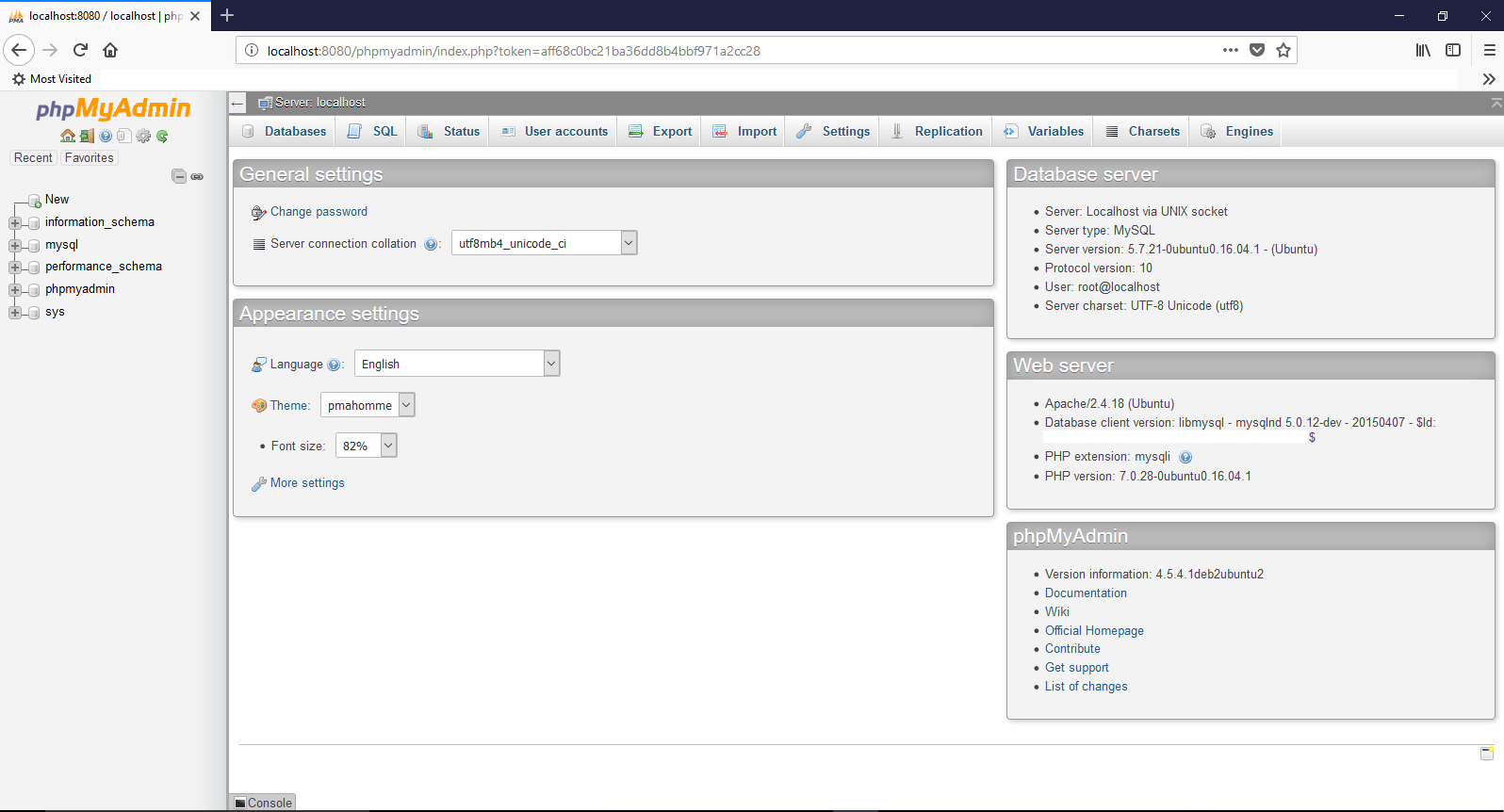This screenshot has height=812, width=1504.
Task: Open the User accounts tab
Action: 554,132
